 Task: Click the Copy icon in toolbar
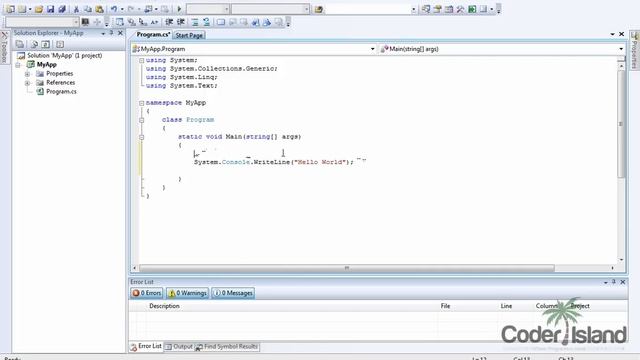tap(87, 9)
